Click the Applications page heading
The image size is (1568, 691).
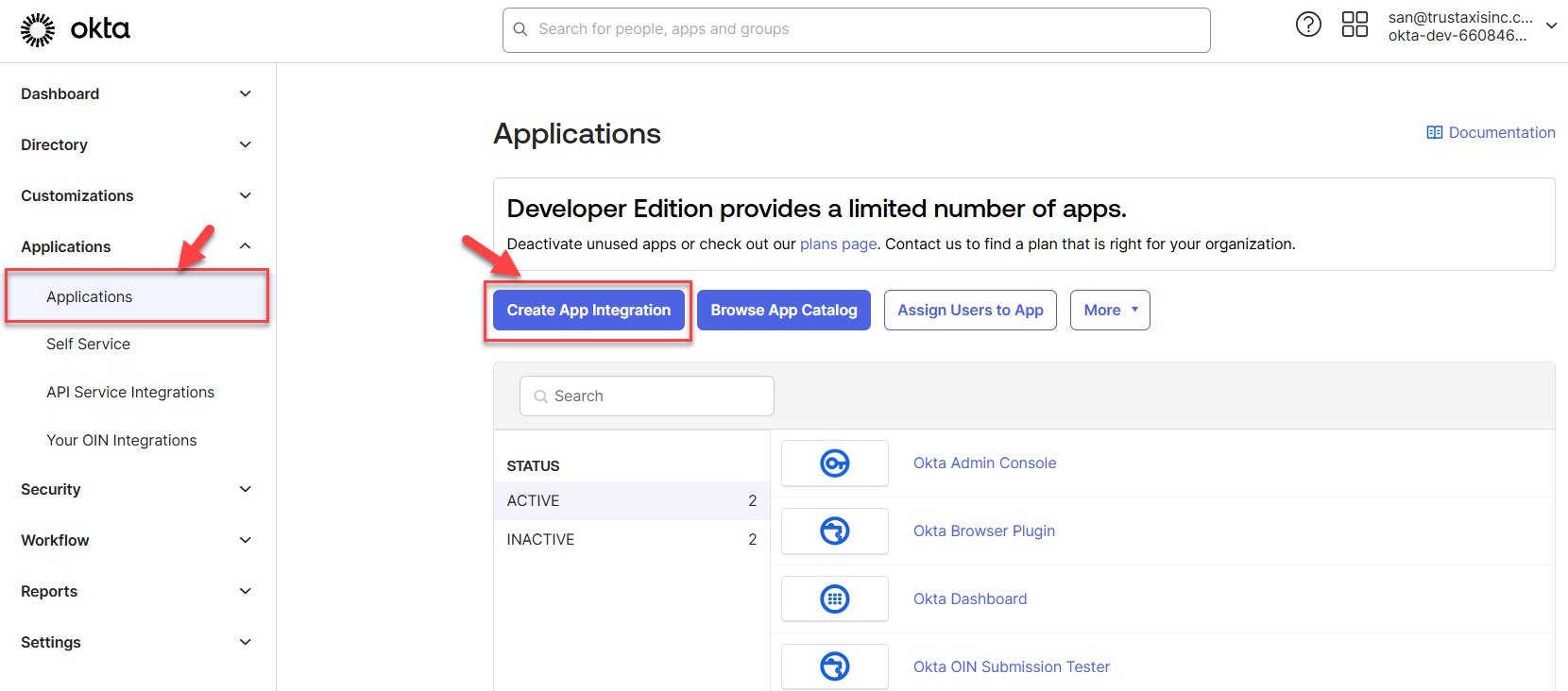click(x=577, y=134)
